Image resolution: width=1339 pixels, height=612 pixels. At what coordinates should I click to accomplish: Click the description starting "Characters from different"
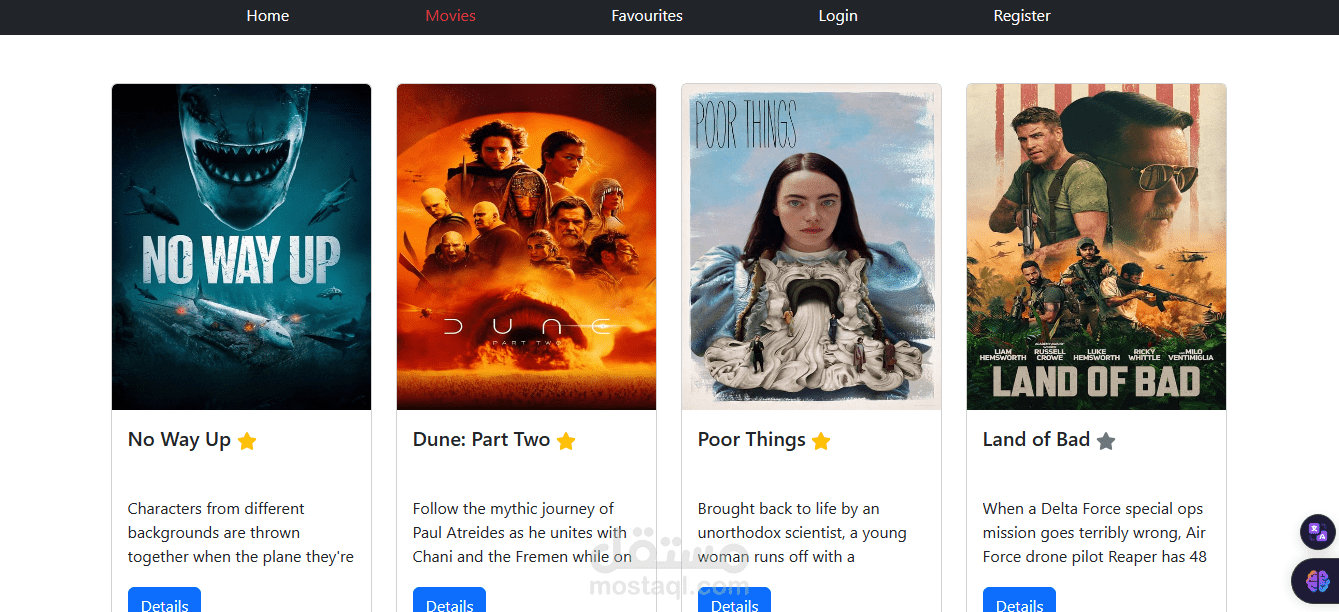click(241, 533)
